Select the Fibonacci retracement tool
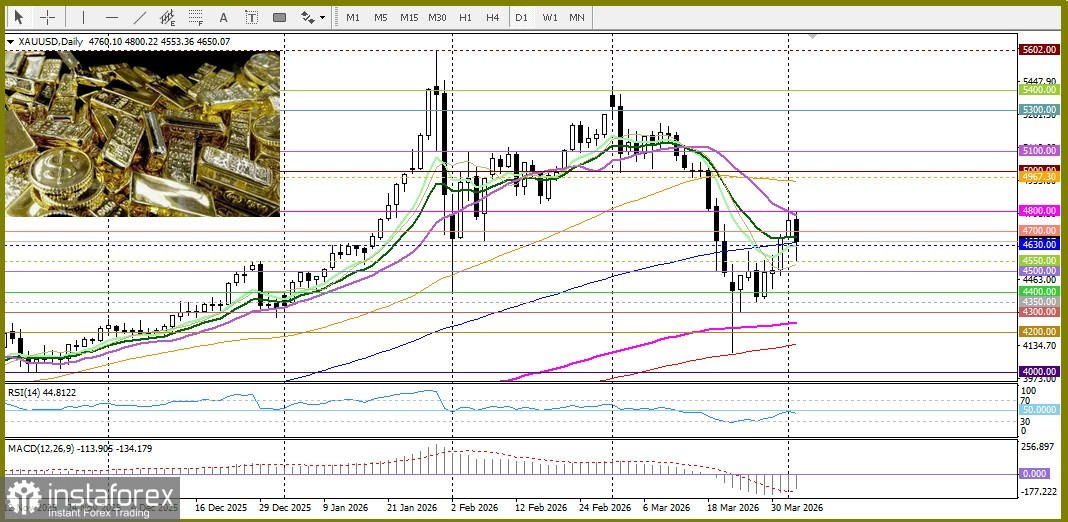 [196, 17]
